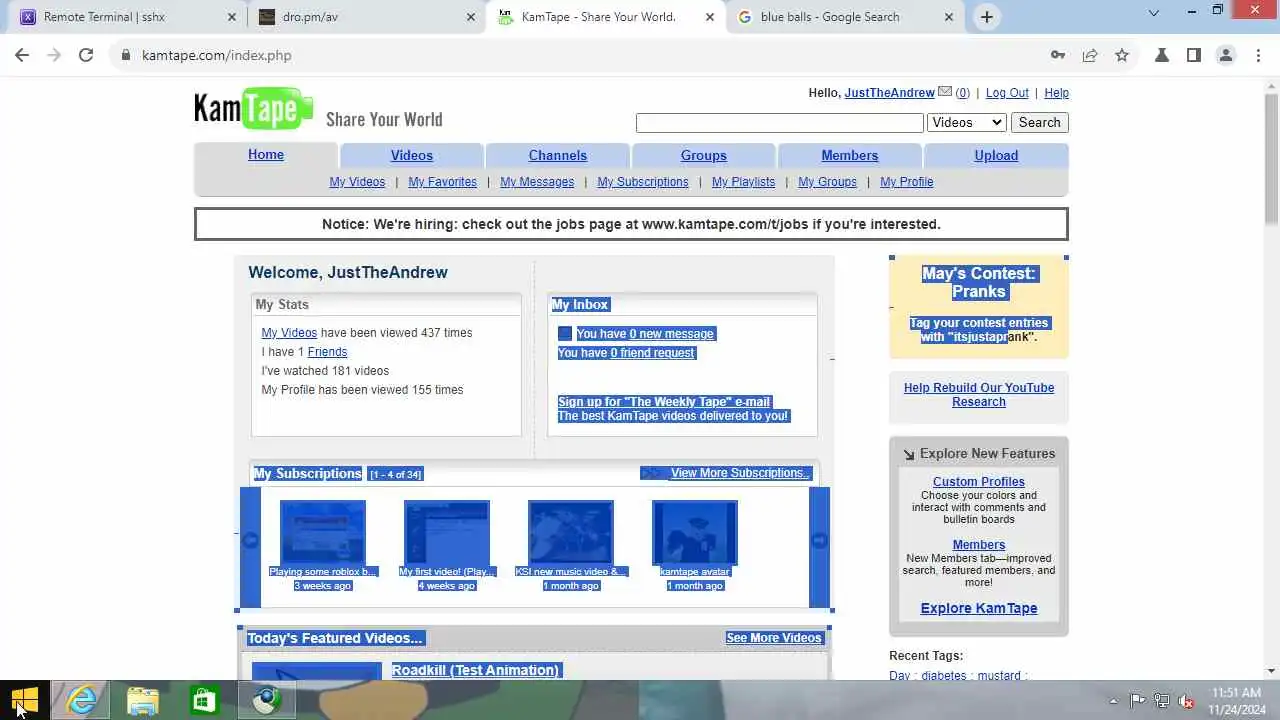Open the Videos search type dropdown
The width and height of the screenshot is (1280, 720).
tap(966, 122)
